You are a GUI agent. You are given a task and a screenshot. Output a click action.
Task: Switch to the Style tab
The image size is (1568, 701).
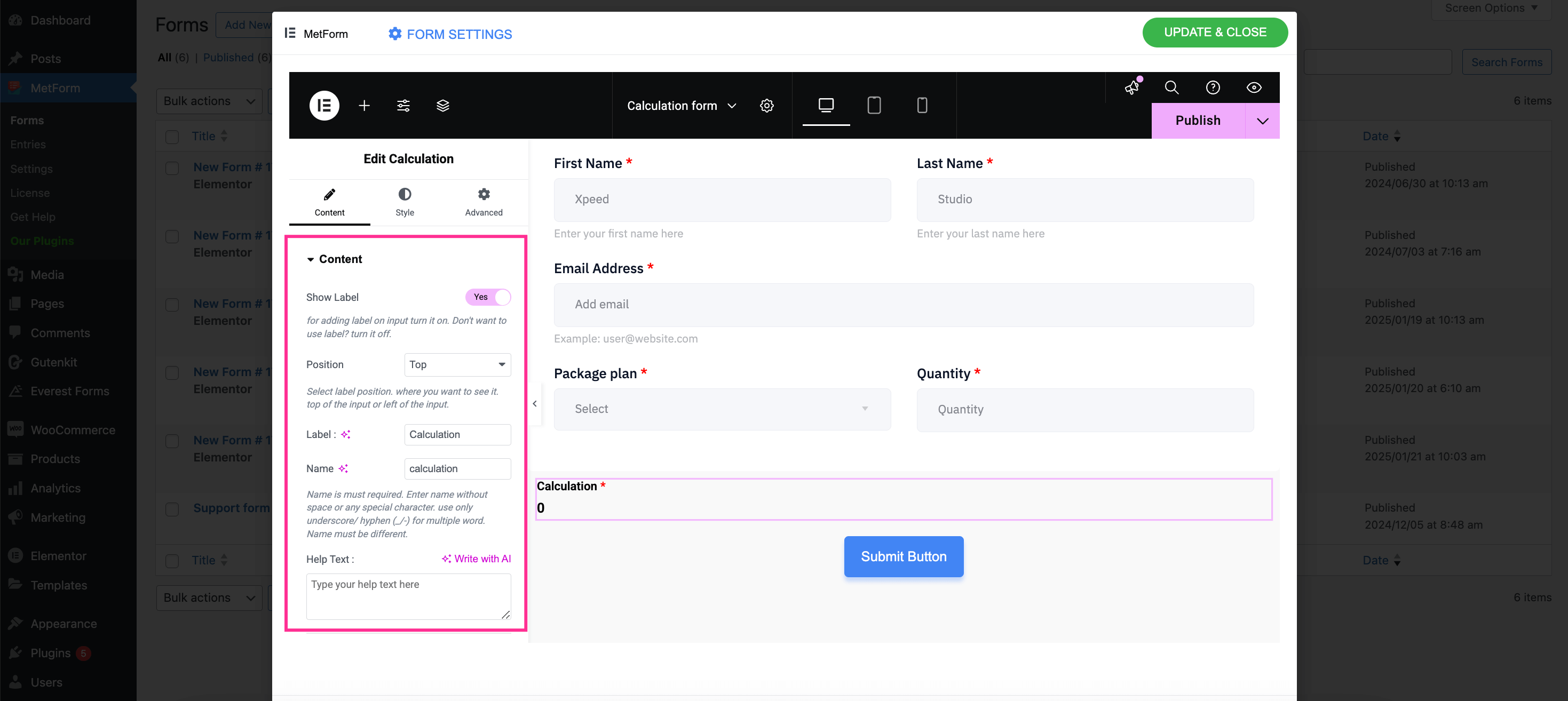point(404,202)
